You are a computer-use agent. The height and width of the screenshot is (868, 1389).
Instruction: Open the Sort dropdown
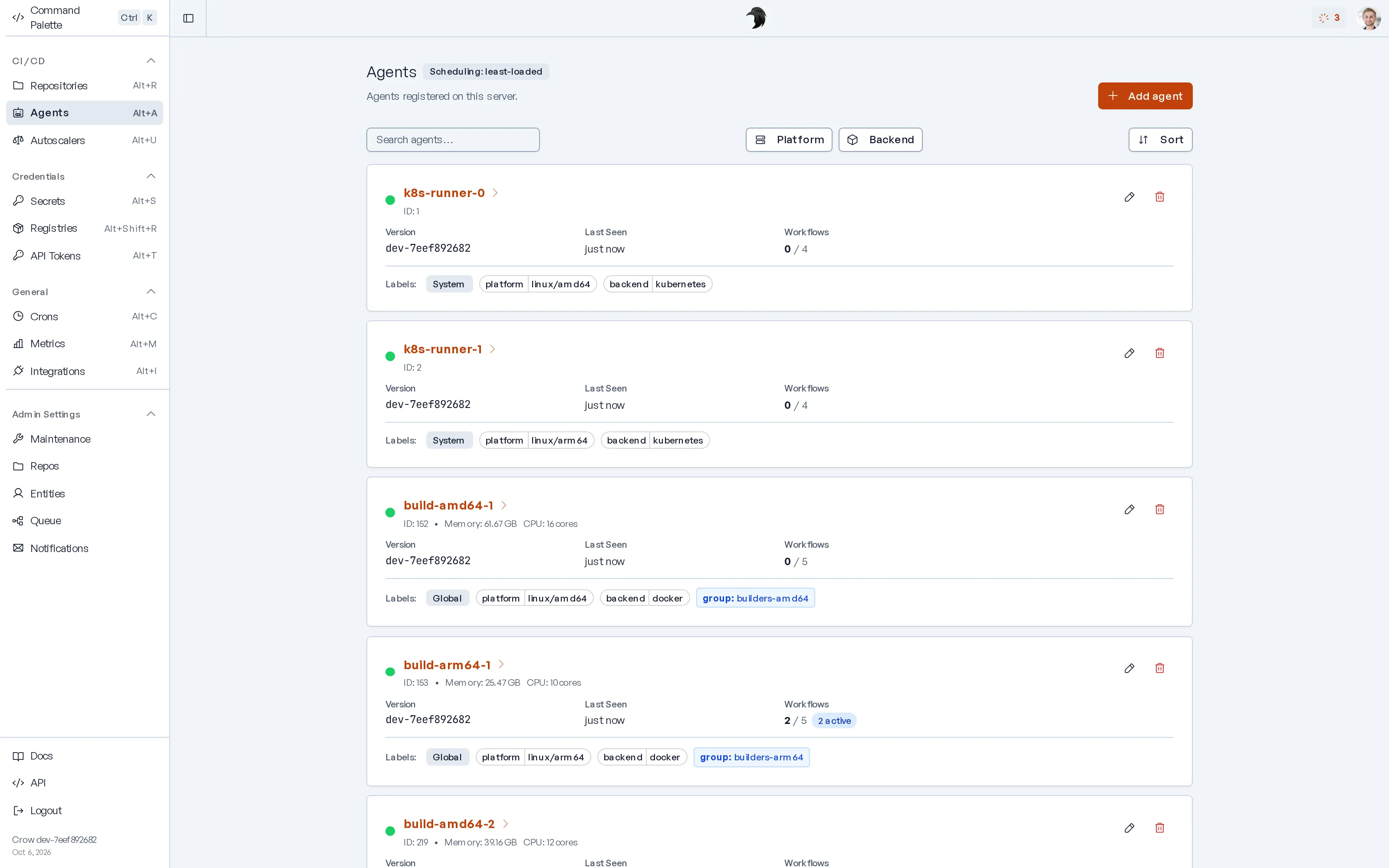coord(1160,139)
